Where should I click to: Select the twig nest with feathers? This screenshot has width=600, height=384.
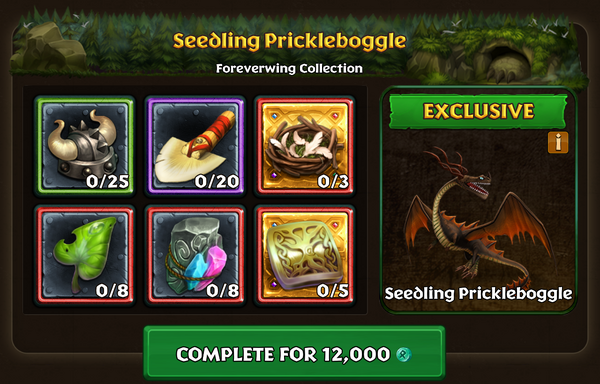(305, 146)
